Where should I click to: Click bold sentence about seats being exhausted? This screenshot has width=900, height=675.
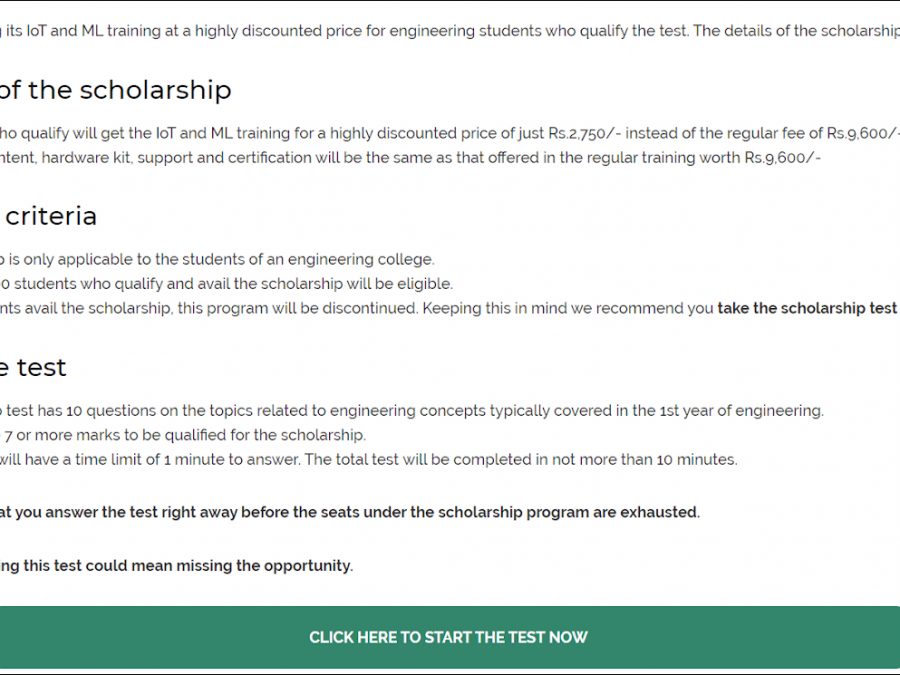coord(350,512)
